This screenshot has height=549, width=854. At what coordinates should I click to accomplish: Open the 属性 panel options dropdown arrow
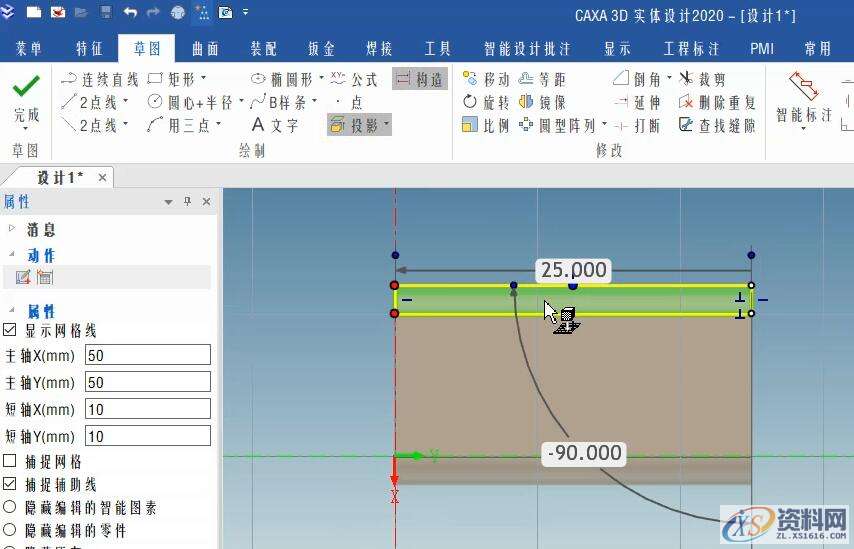(168, 202)
